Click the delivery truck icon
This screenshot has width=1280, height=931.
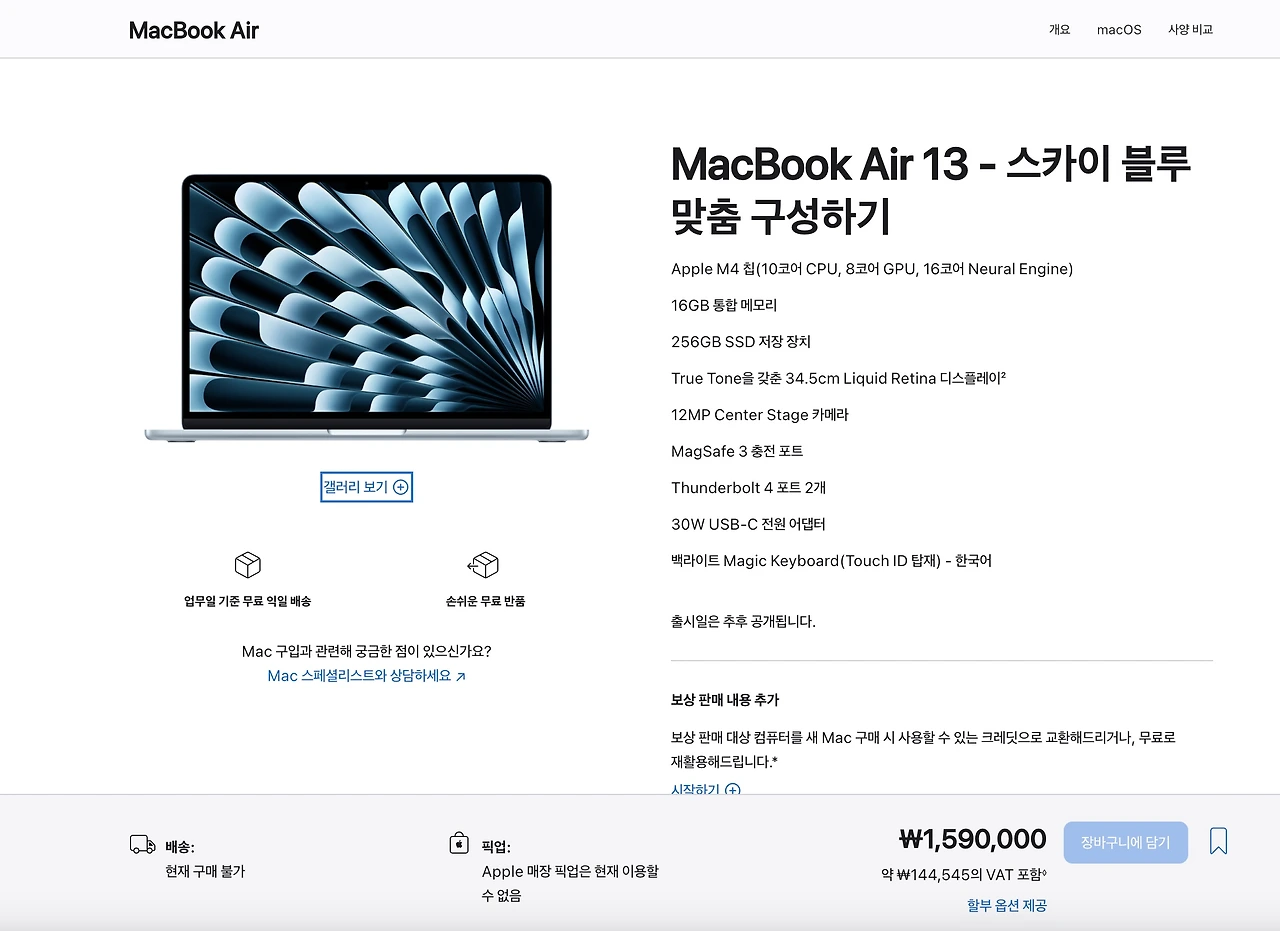143,844
